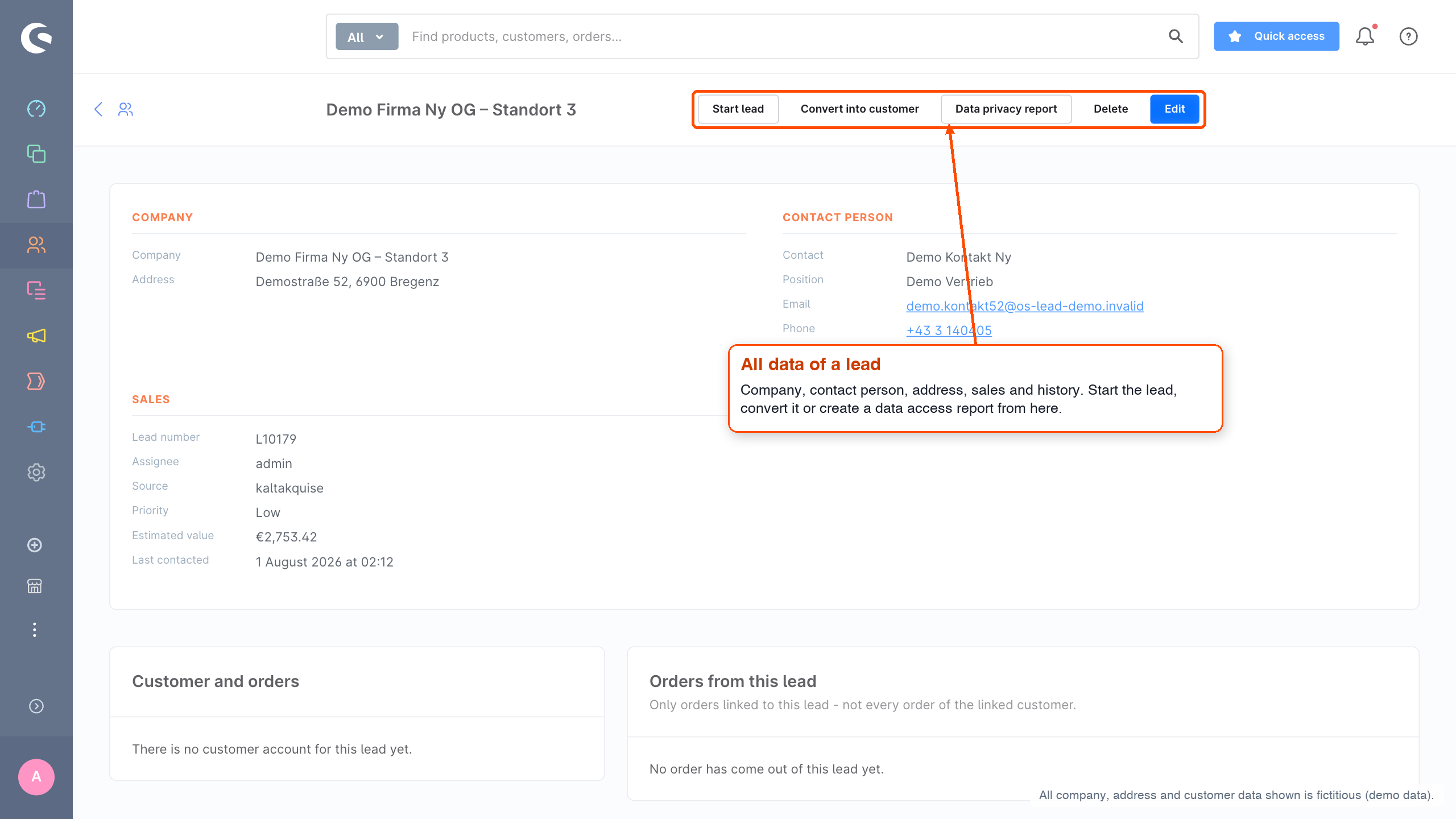Screen dimensions: 1456x819
Task: Open the 'All' search scope dropdown
Action: [x=367, y=36]
